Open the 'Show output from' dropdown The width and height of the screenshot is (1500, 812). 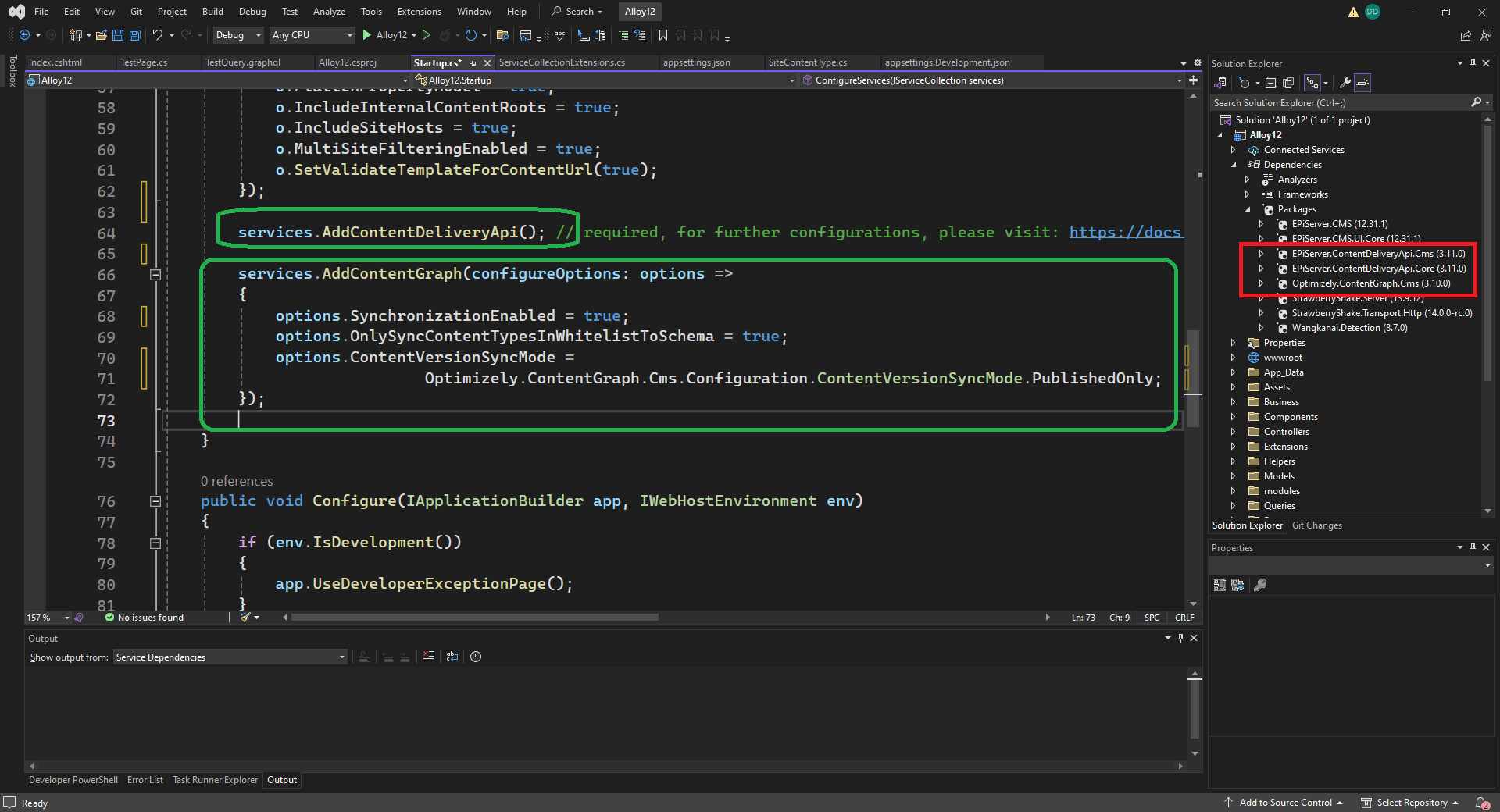[x=230, y=657]
